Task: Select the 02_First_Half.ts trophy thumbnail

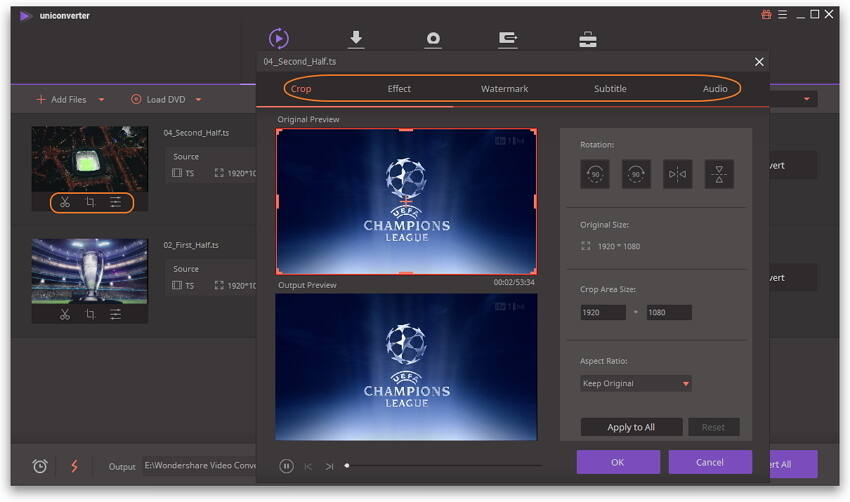Action: coord(90,271)
